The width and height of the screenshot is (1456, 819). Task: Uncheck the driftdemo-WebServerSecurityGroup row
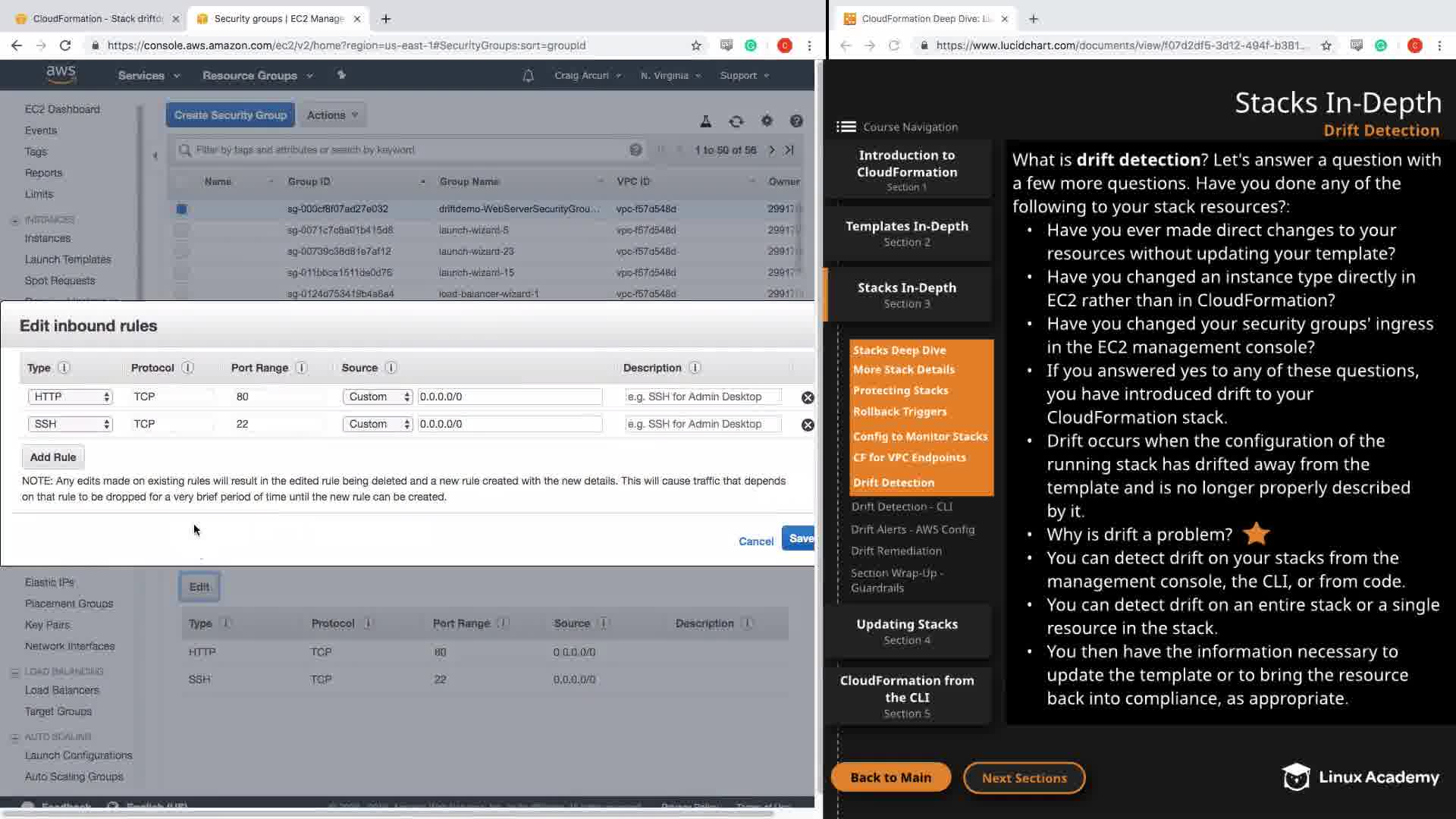pos(181,209)
